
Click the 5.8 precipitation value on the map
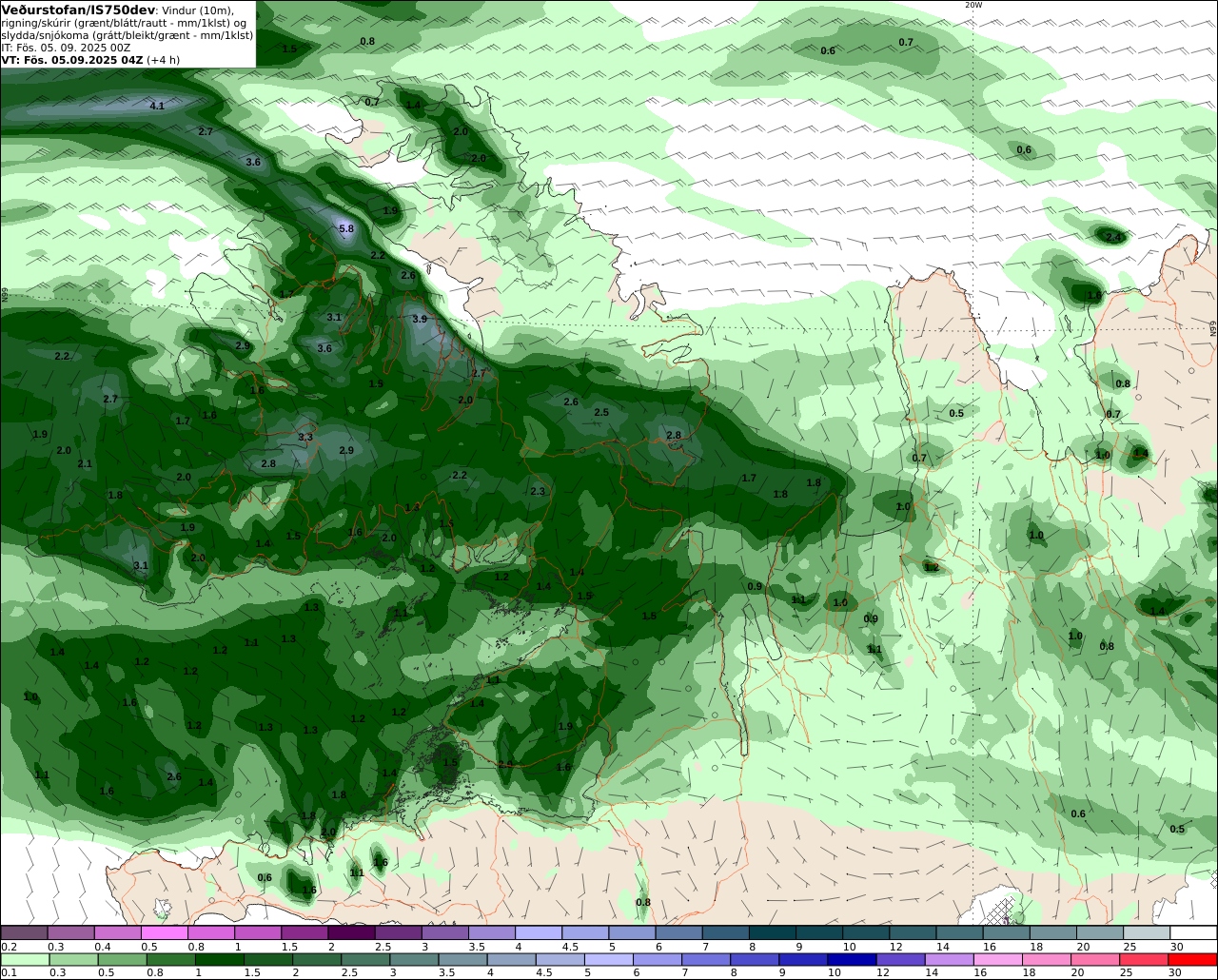point(346,228)
